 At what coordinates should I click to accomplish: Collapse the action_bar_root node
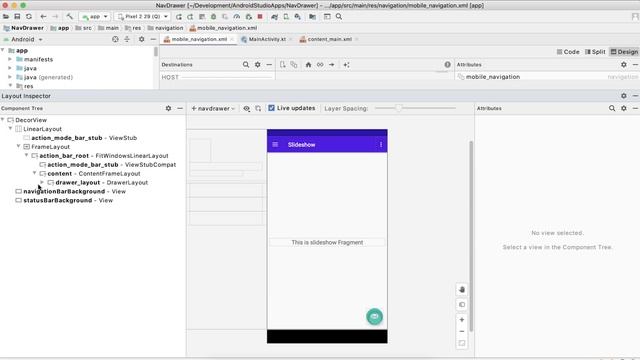point(27,155)
